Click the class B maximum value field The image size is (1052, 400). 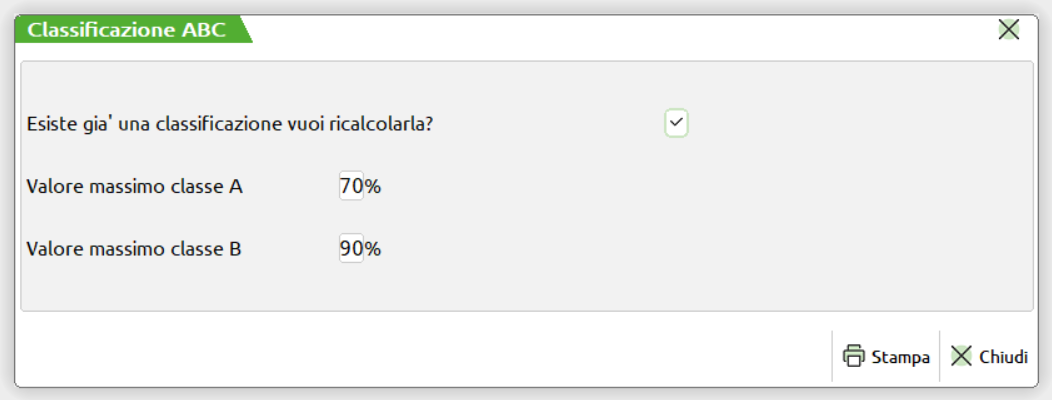tap(351, 249)
